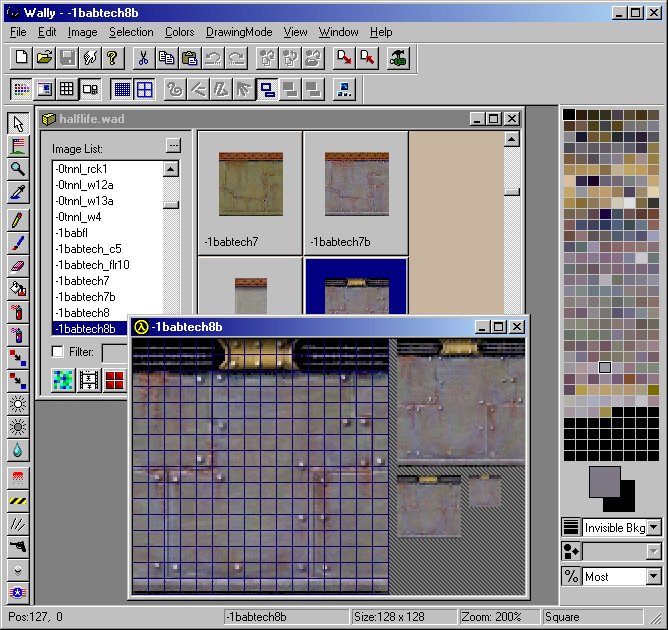668x630 pixels.
Task: Select the Scratch lines tool
Action: pos(18,524)
